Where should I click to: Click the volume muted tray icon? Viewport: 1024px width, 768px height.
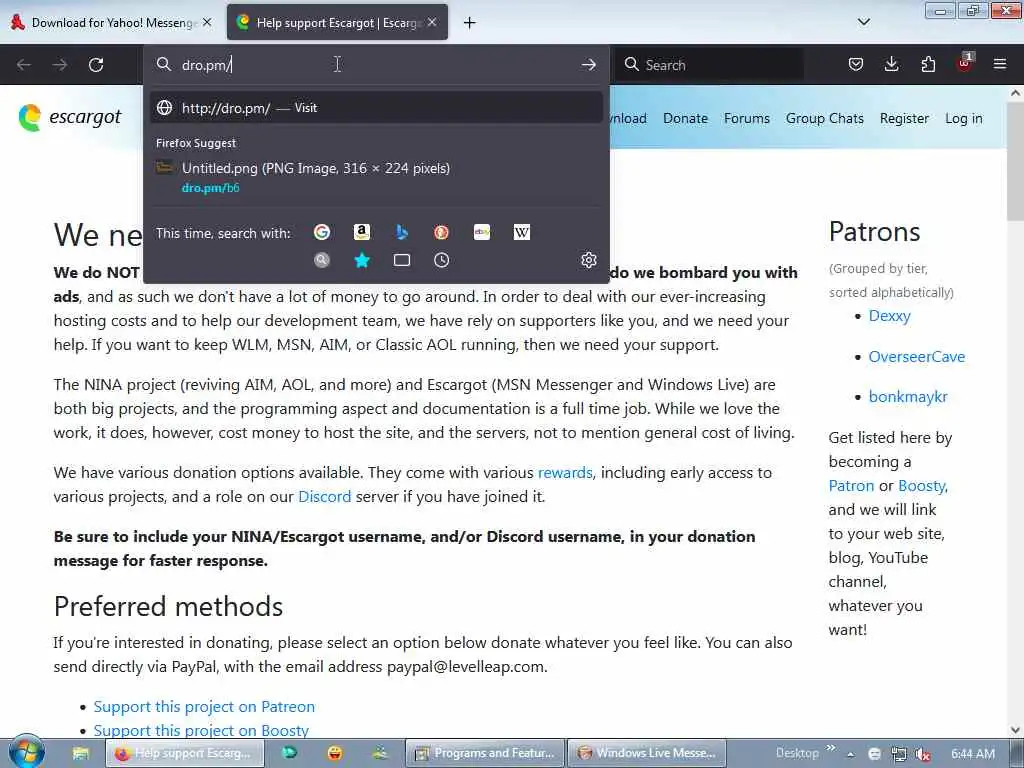tap(923, 754)
